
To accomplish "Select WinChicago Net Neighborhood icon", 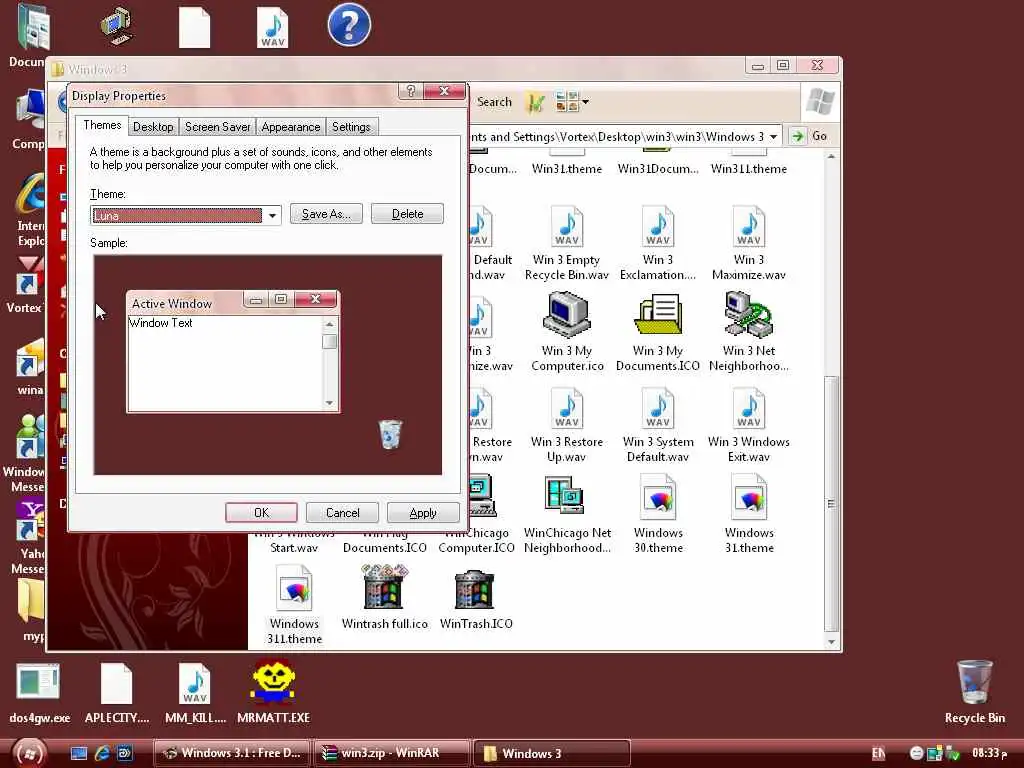I will [x=567, y=516].
